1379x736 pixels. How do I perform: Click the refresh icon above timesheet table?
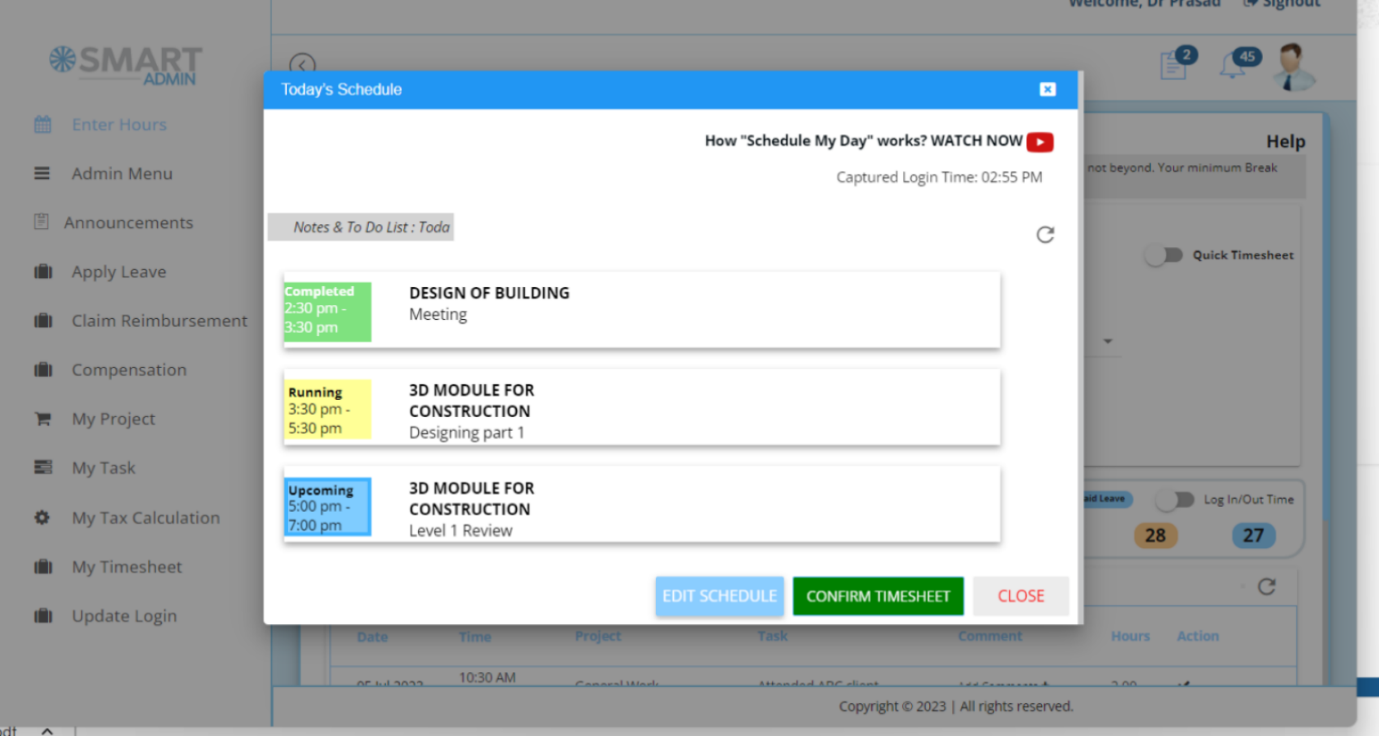[1266, 587]
